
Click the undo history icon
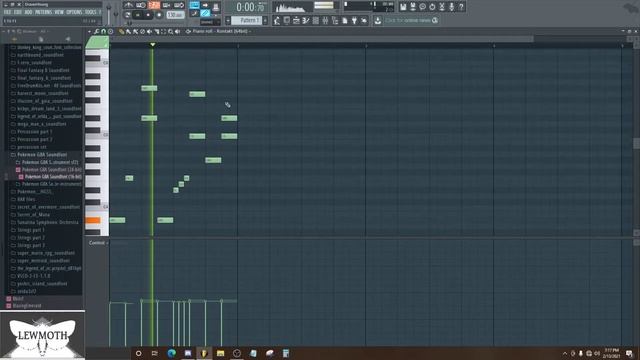click(x=432, y=7)
